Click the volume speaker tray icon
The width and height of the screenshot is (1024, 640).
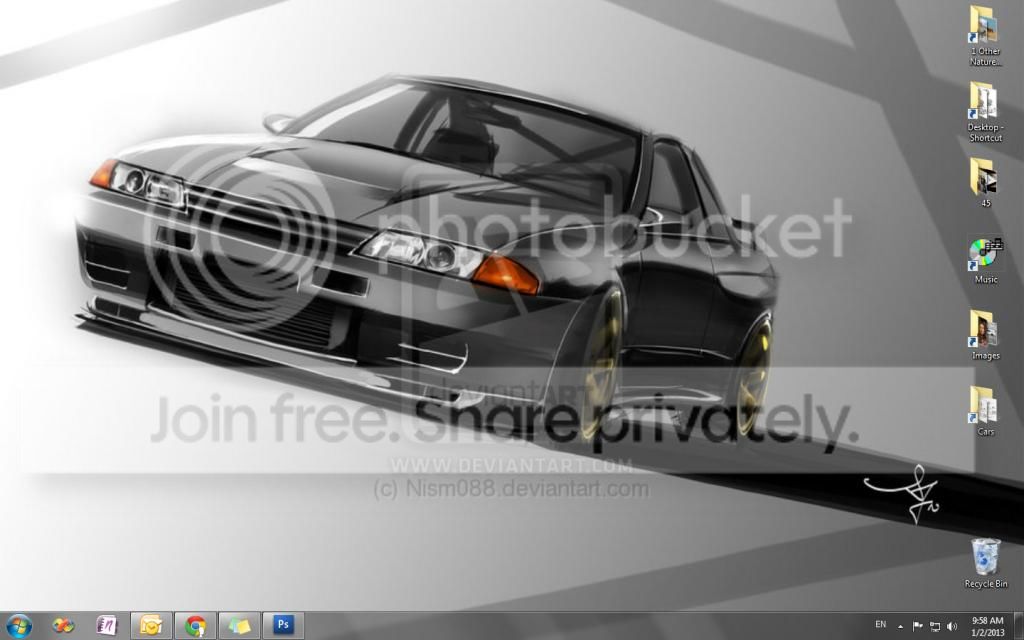(951, 626)
